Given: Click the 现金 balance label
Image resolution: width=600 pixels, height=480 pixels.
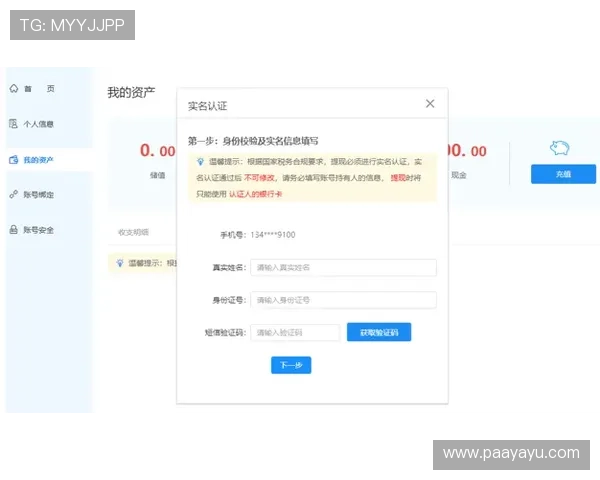Looking at the screenshot, I should [458, 175].
